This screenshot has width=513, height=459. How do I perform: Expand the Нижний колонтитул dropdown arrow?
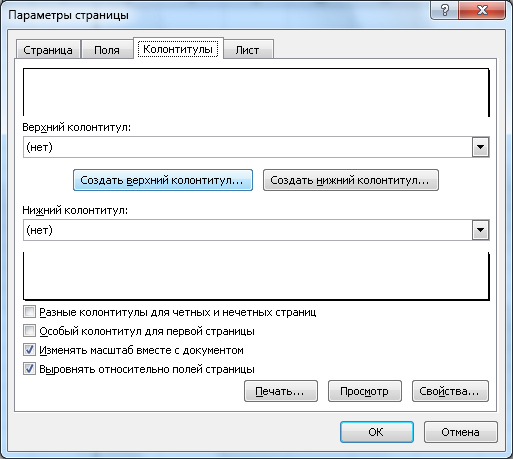point(480,230)
